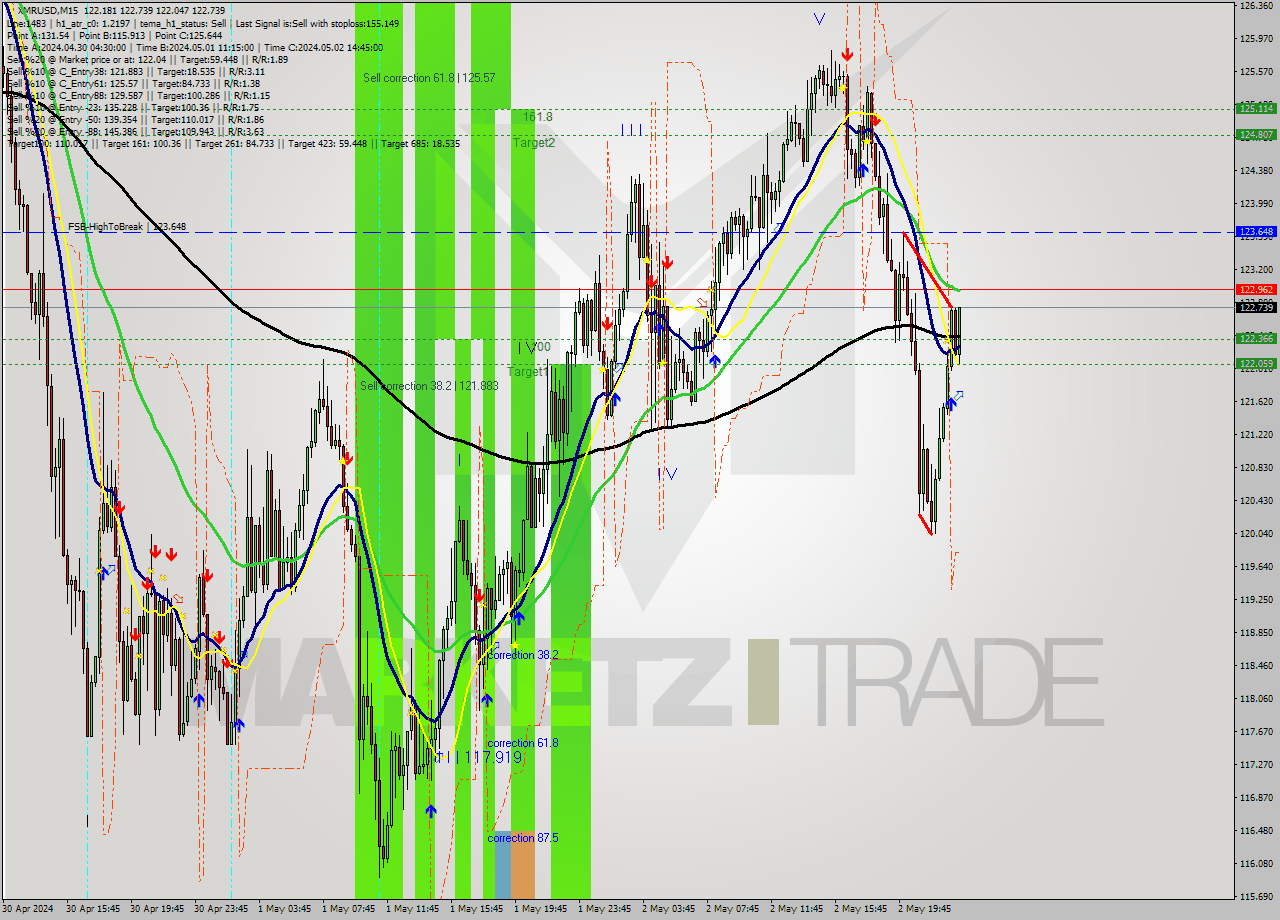Click the '30 Apr 2024' time axis label

(x=27, y=909)
